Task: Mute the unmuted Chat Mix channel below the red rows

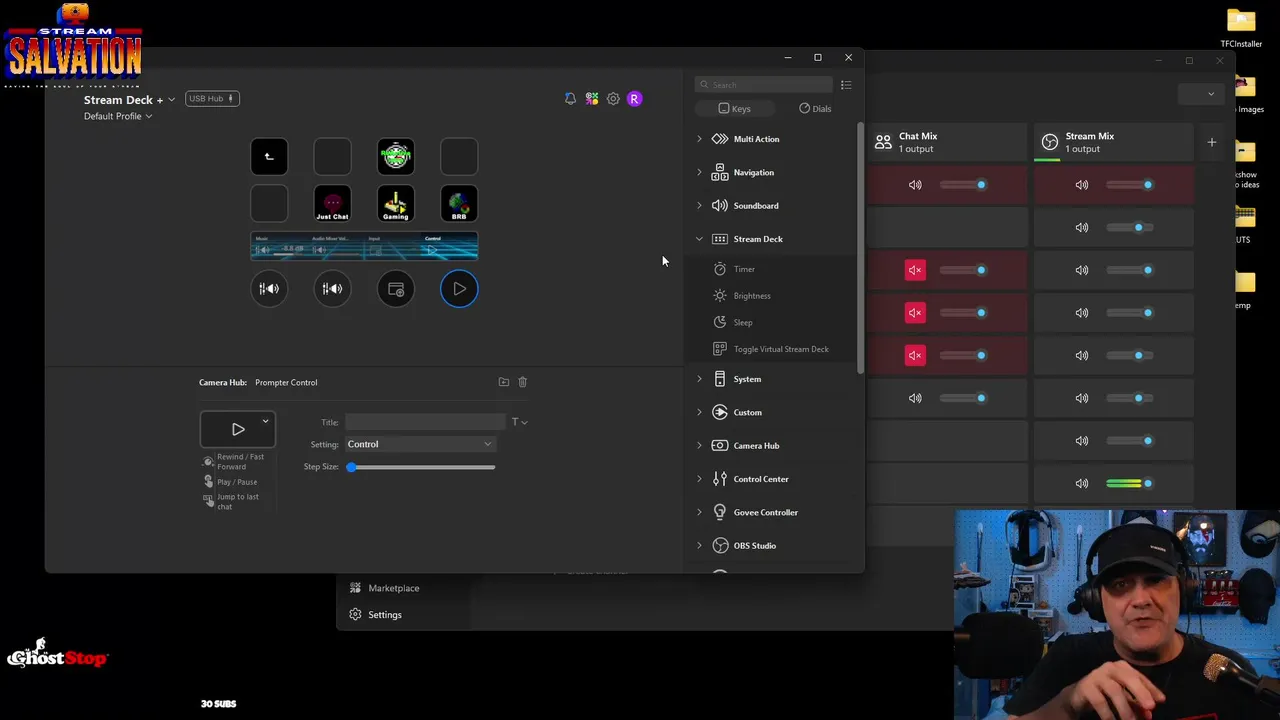Action: tap(915, 398)
